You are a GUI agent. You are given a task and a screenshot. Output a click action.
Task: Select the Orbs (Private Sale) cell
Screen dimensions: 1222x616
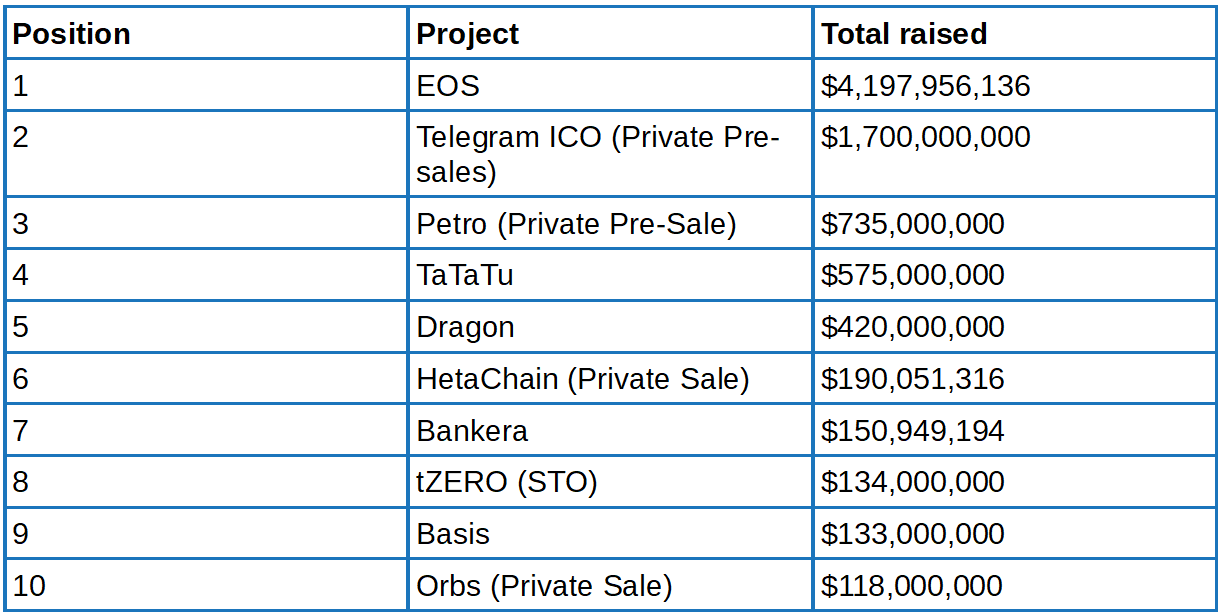coord(544,586)
